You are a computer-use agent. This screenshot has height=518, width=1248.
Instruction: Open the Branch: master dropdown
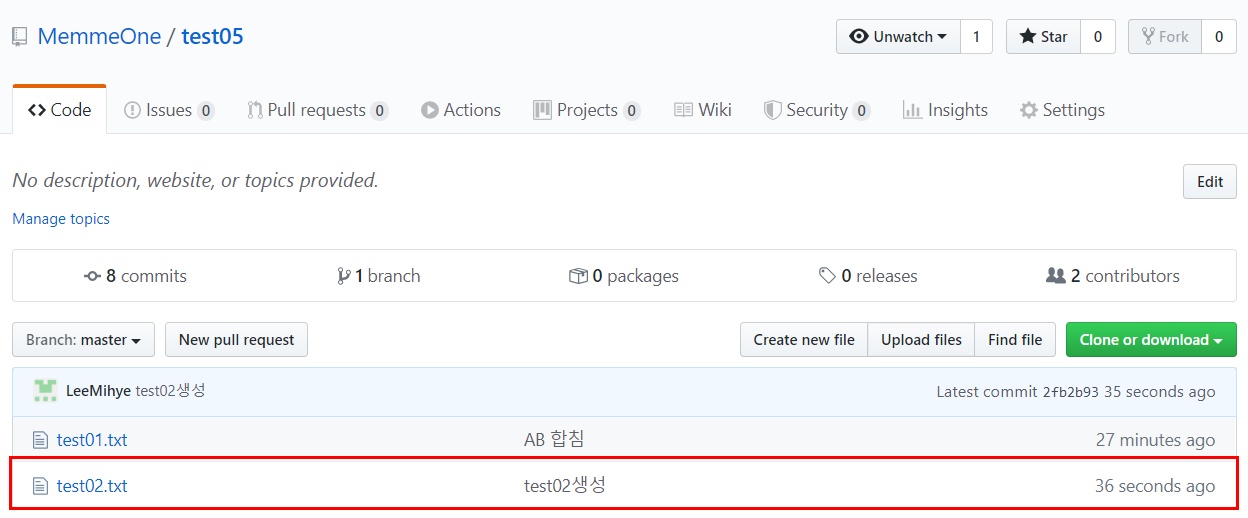tap(83, 340)
